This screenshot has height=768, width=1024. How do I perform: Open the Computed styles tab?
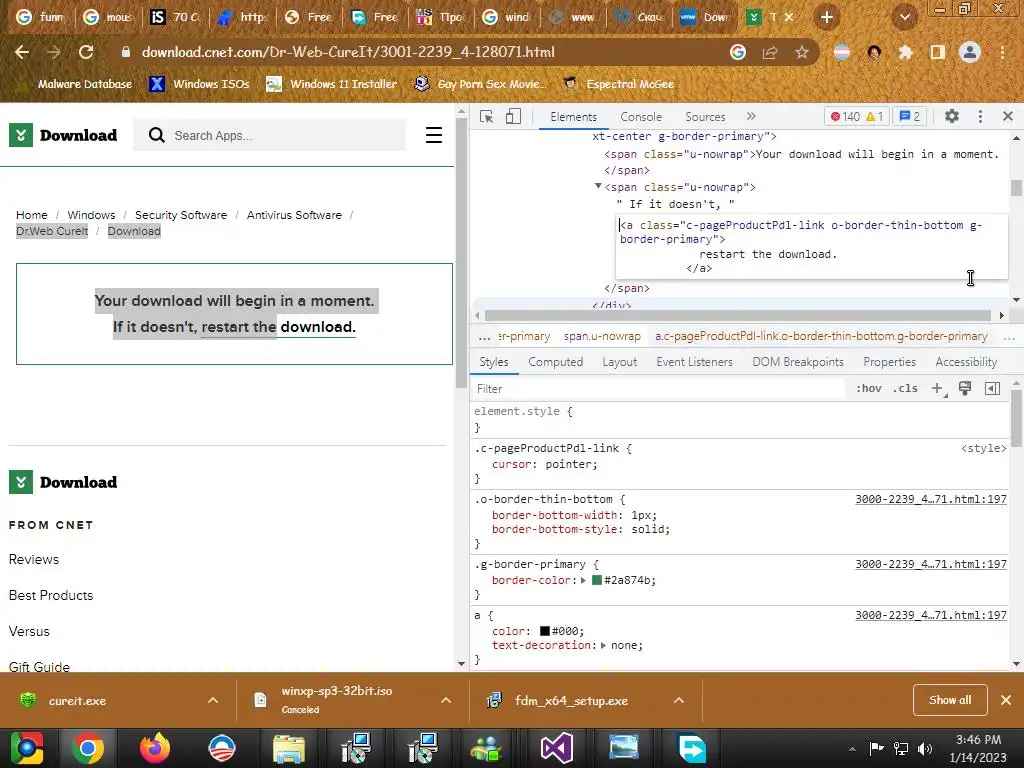(555, 362)
